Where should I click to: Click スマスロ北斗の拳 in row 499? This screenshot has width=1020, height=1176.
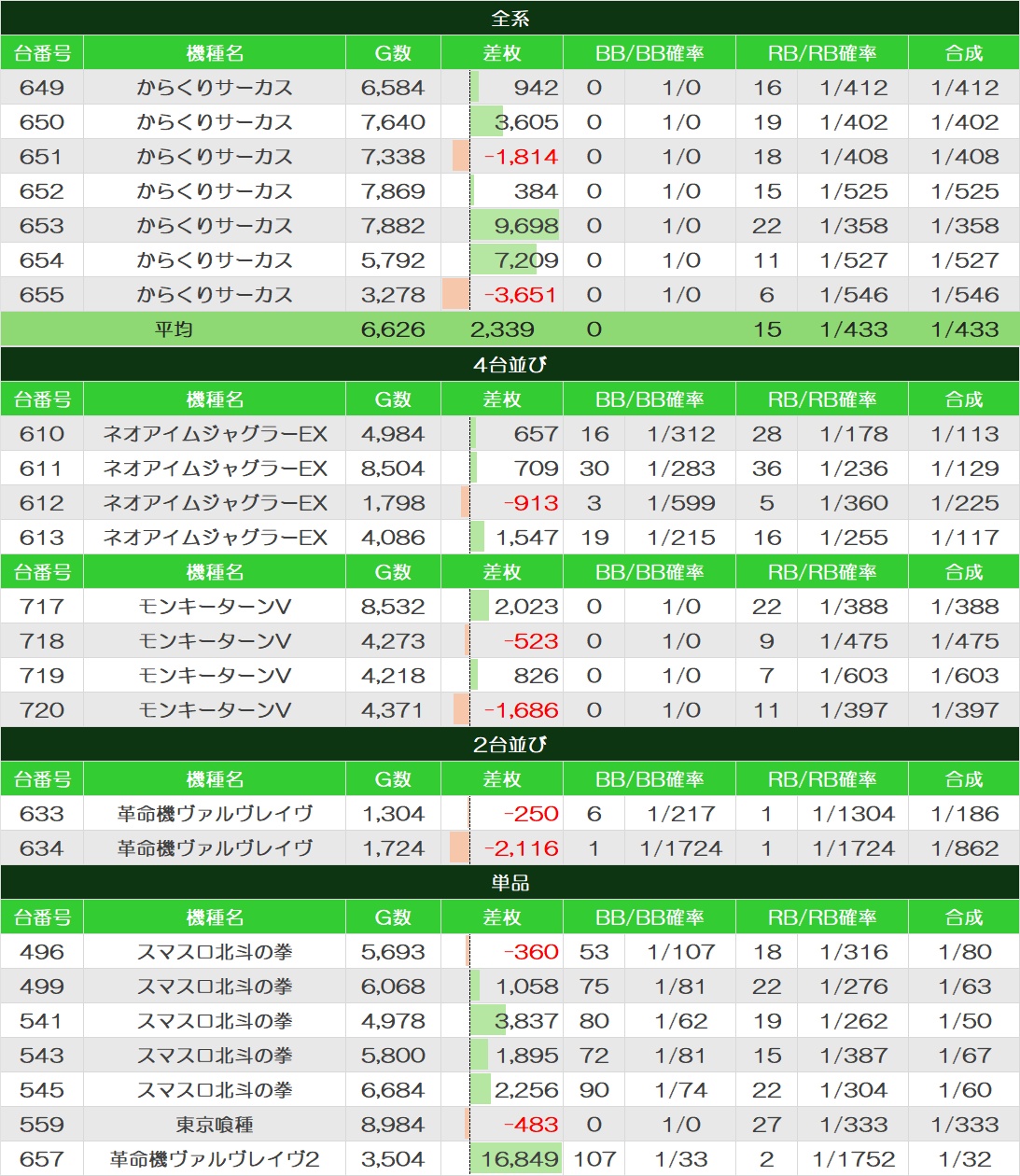[215, 987]
